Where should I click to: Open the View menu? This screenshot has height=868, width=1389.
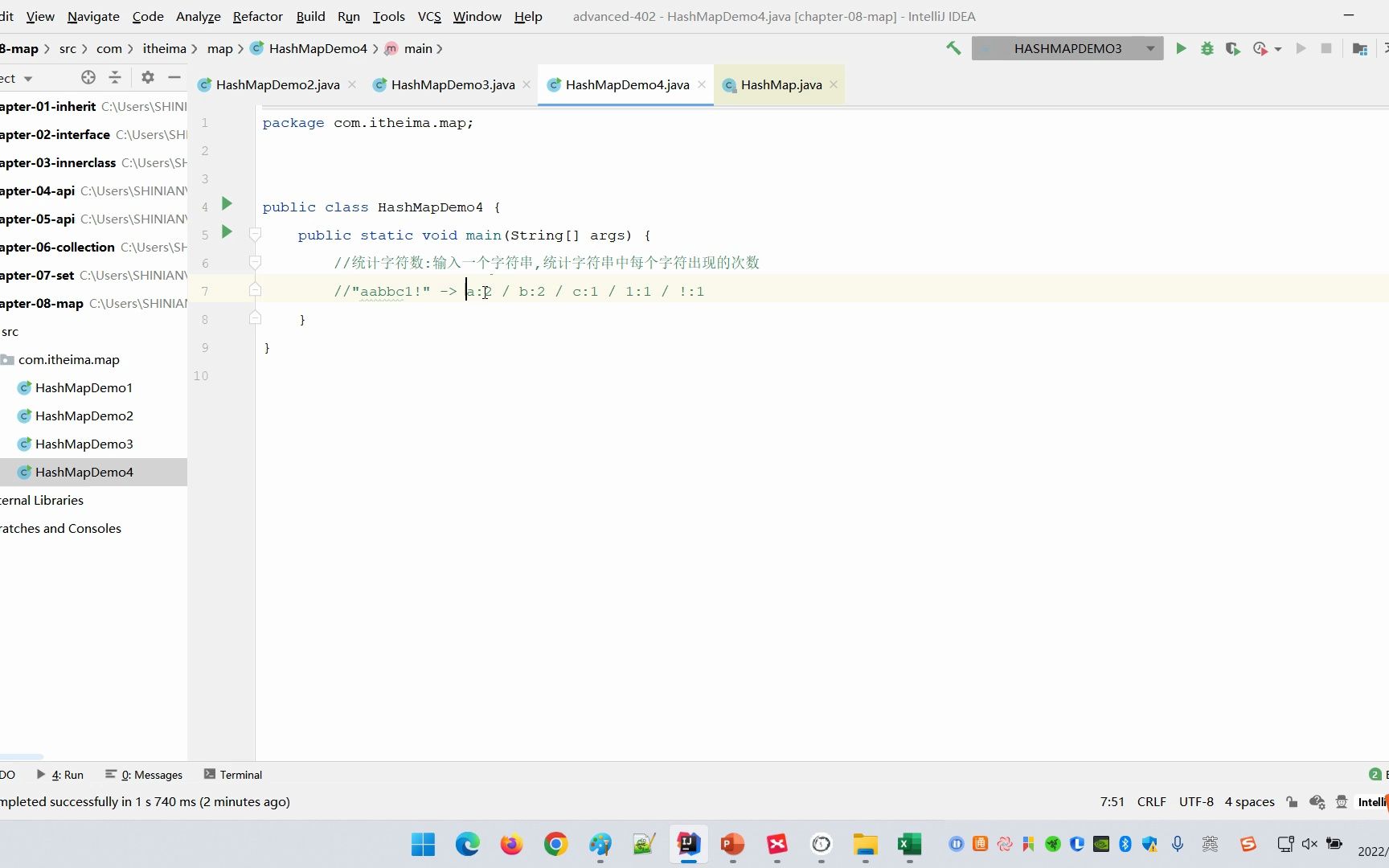click(40, 16)
